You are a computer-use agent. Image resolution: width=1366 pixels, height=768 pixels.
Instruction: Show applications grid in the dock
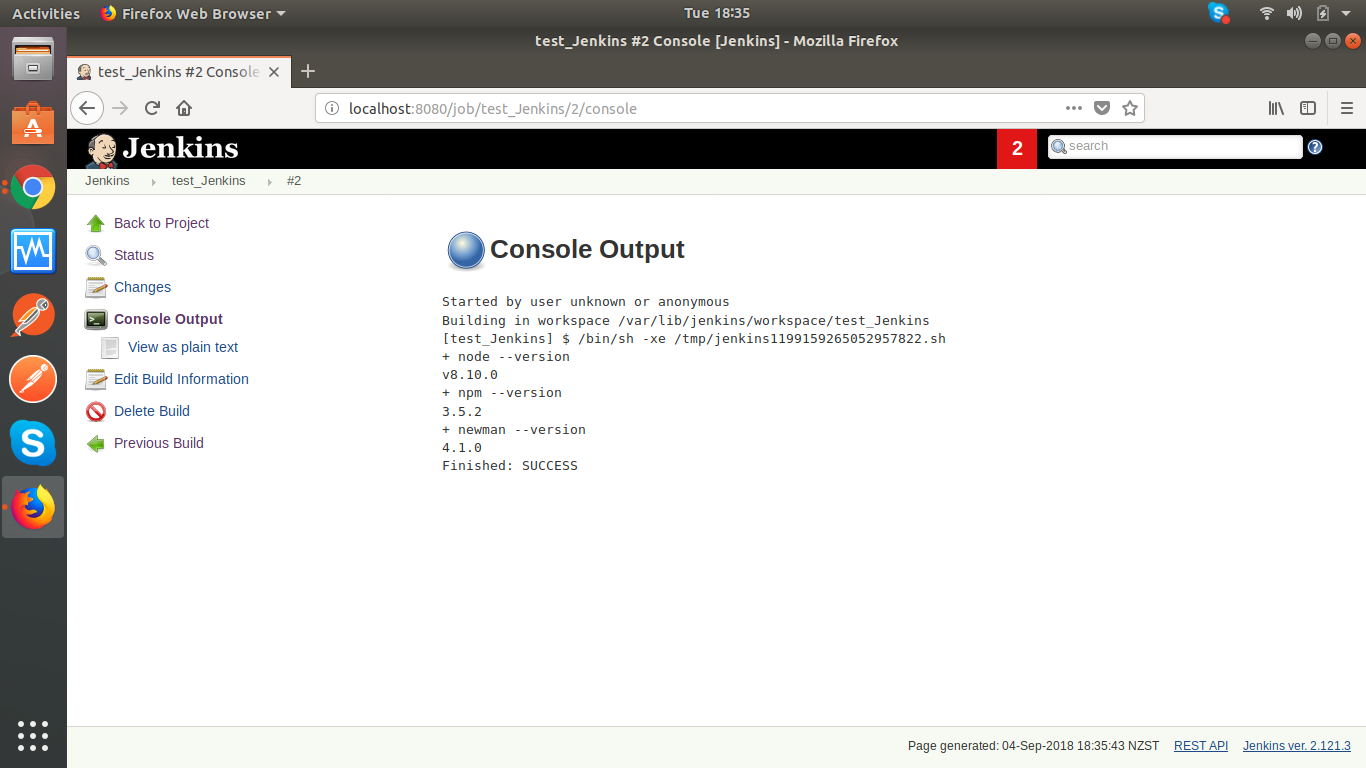pos(33,736)
